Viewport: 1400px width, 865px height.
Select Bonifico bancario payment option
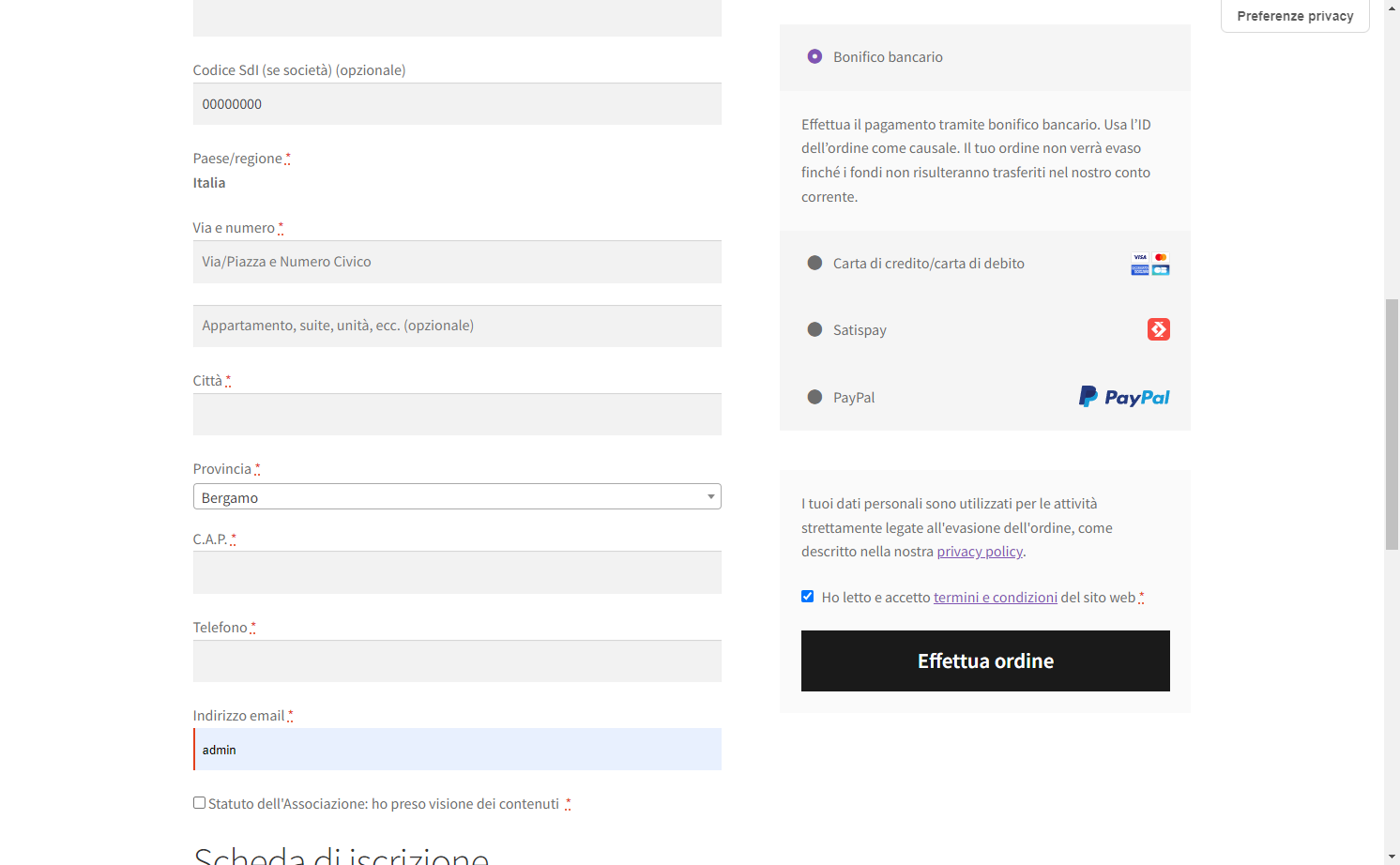(x=814, y=56)
